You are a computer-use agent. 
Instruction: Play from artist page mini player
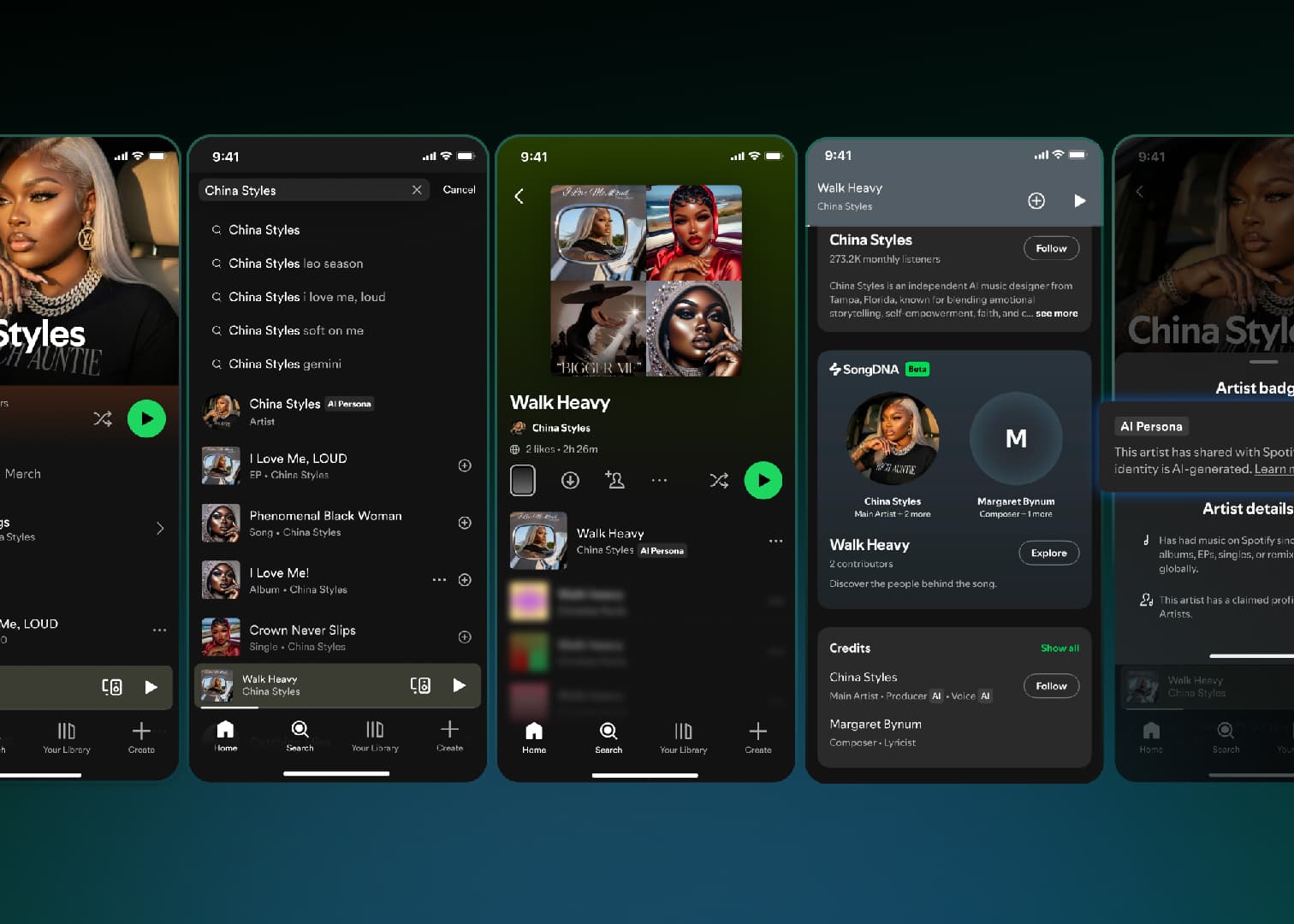tap(151, 686)
